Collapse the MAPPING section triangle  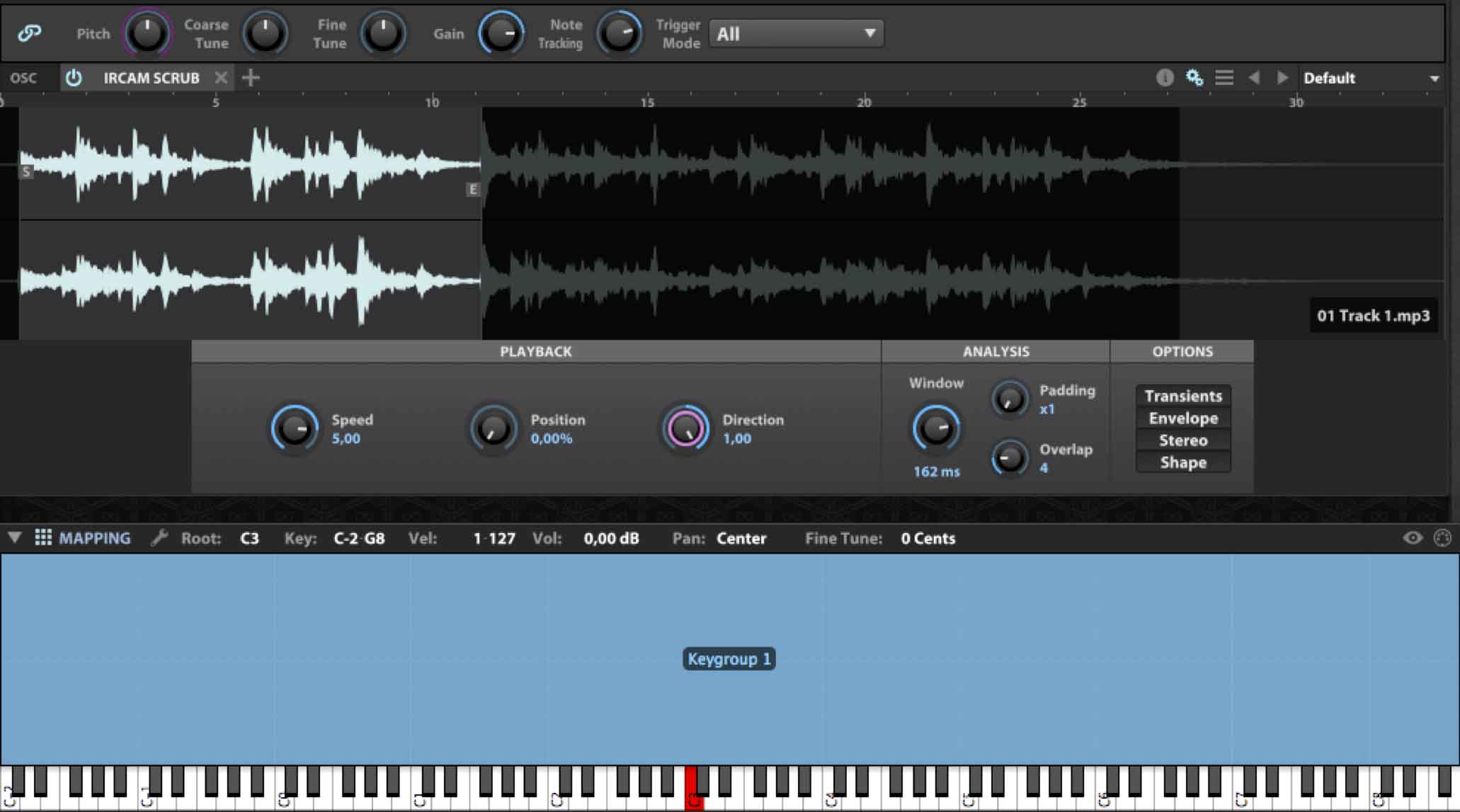pyautogui.click(x=14, y=537)
